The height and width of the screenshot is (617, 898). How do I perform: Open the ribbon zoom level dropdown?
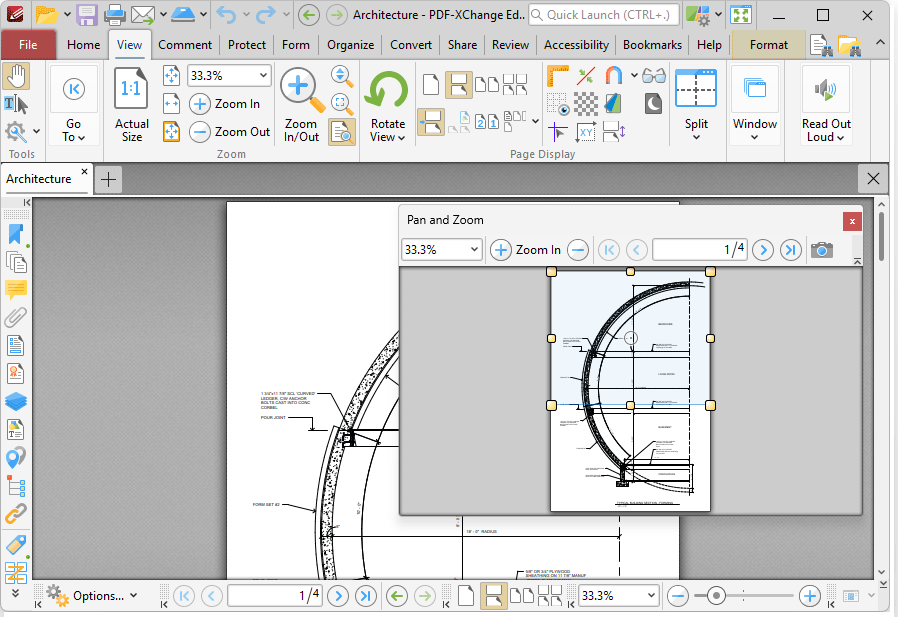(263, 76)
